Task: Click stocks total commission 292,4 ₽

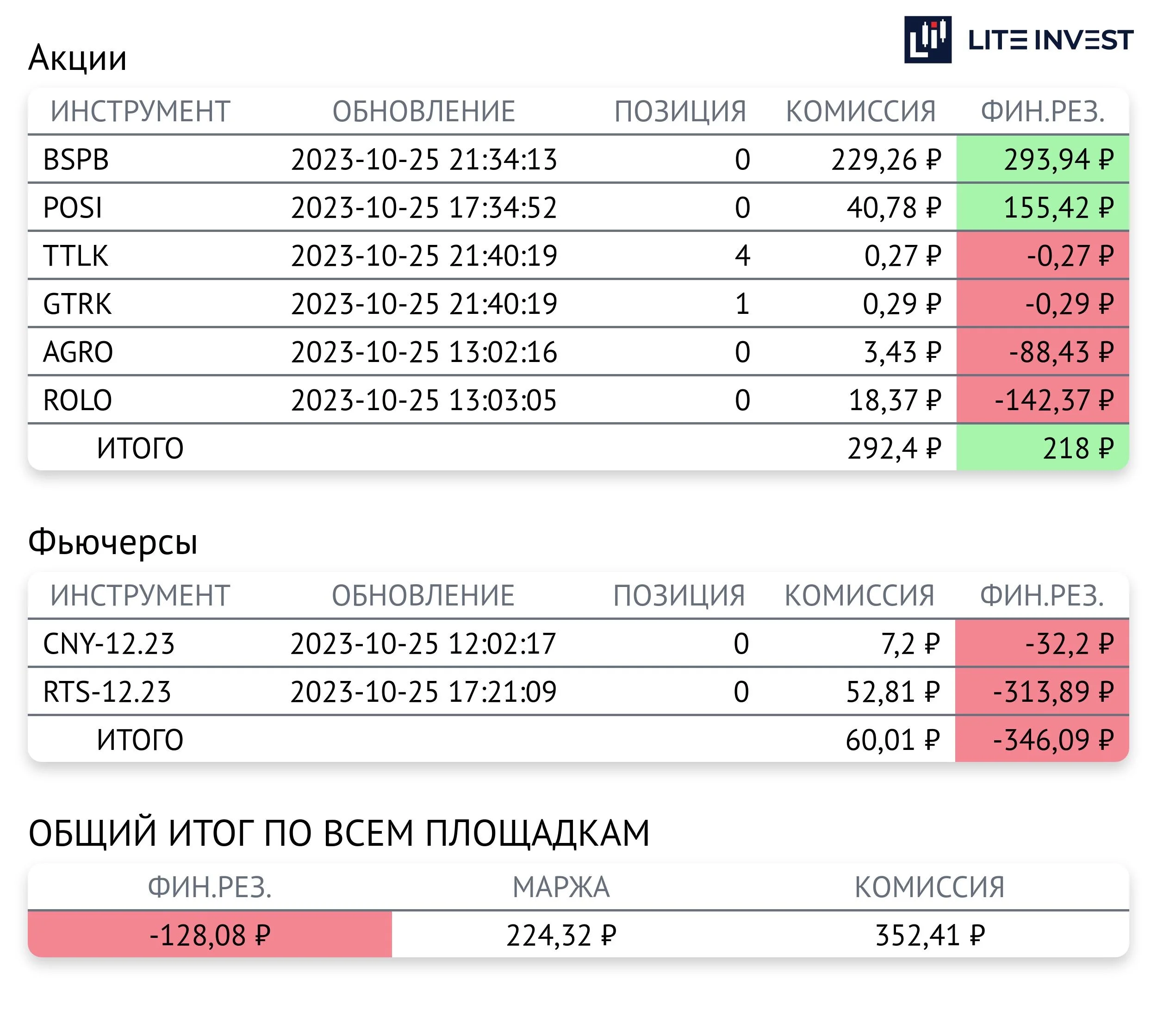Action: [894, 449]
